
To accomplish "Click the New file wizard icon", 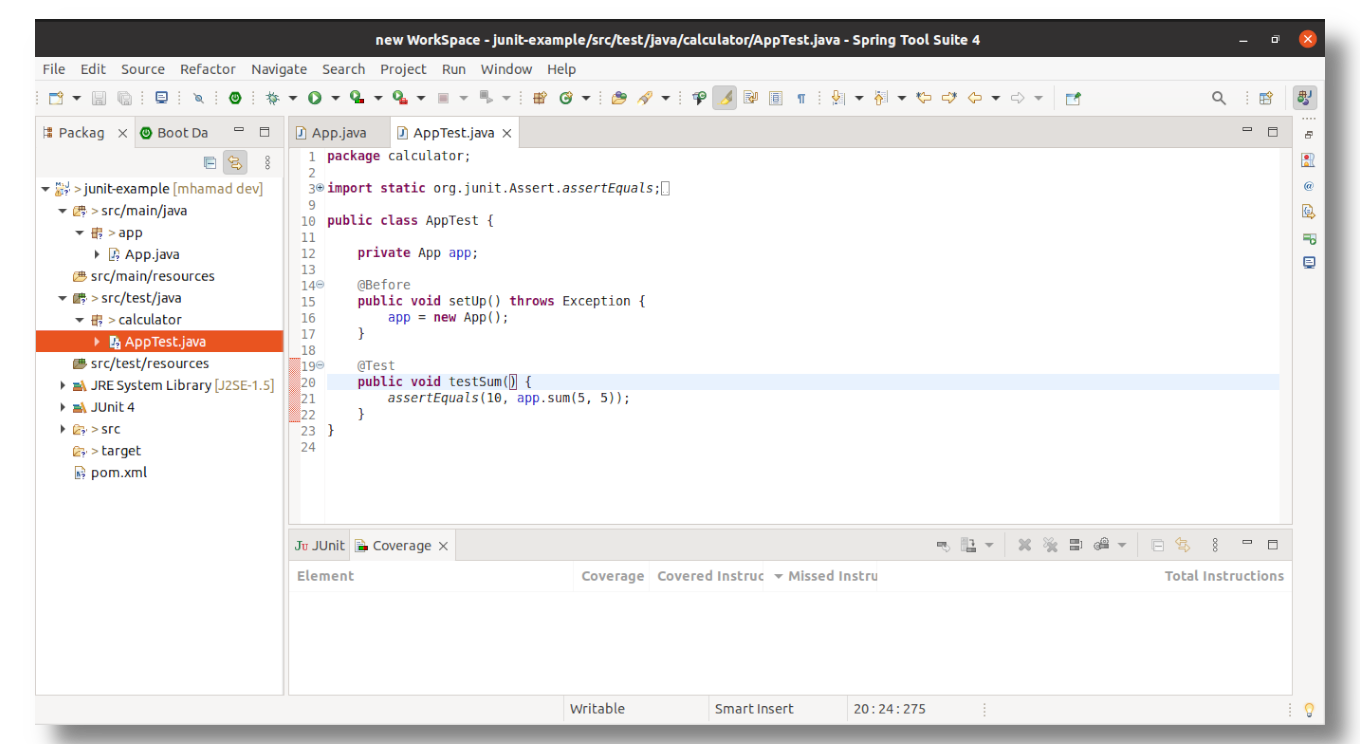I will coord(55,98).
